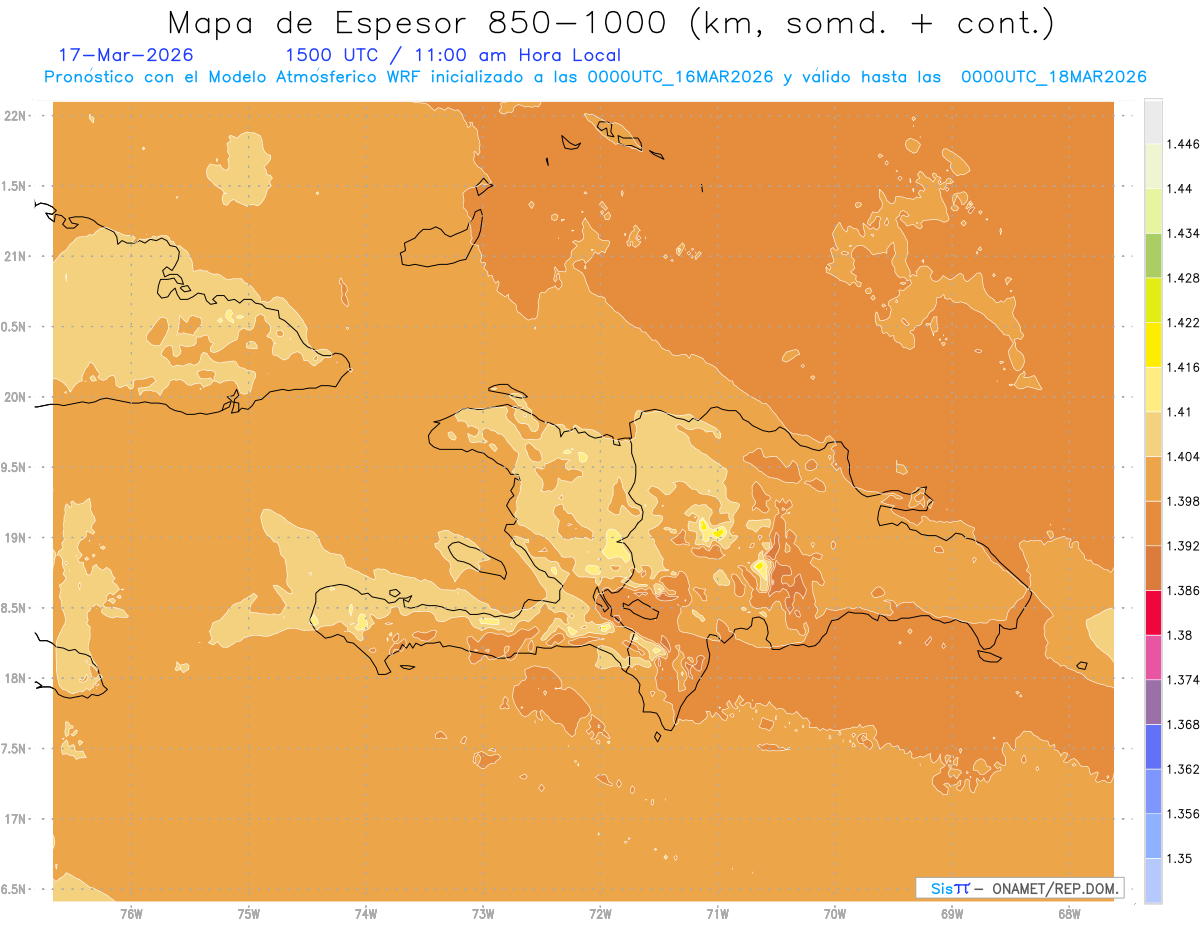The image size is (1200, 927).
Task: Select legend value "1.422"
Action: pyautogui.click(x=1183, y=322)
